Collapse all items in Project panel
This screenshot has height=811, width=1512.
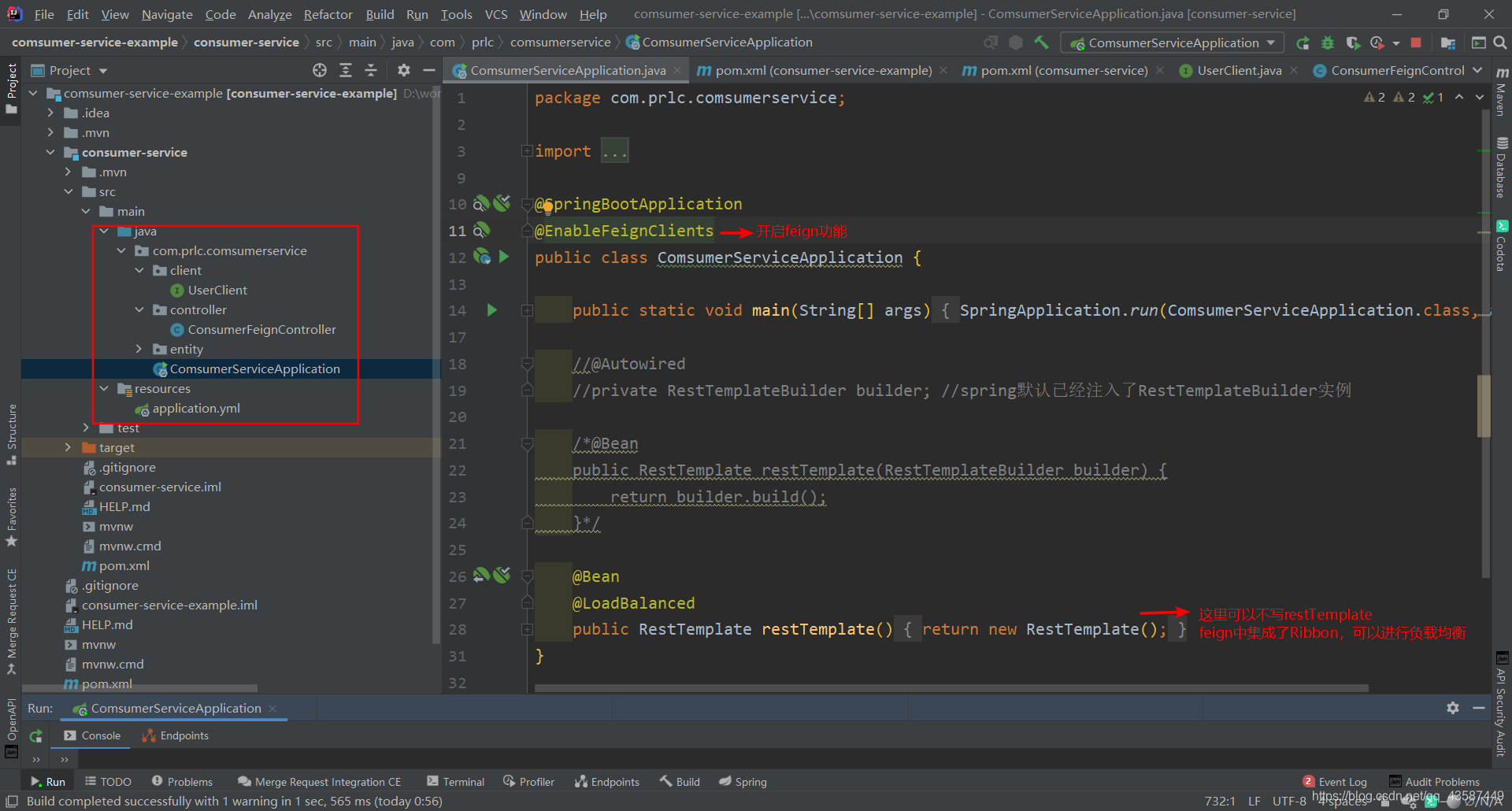(371, 70)
